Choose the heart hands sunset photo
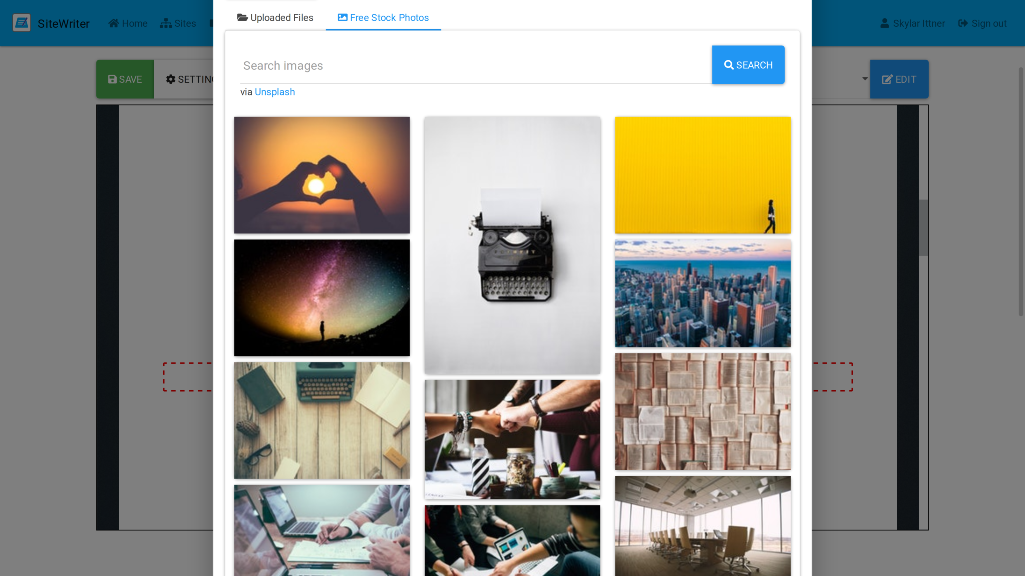 (x=322, y=175)
